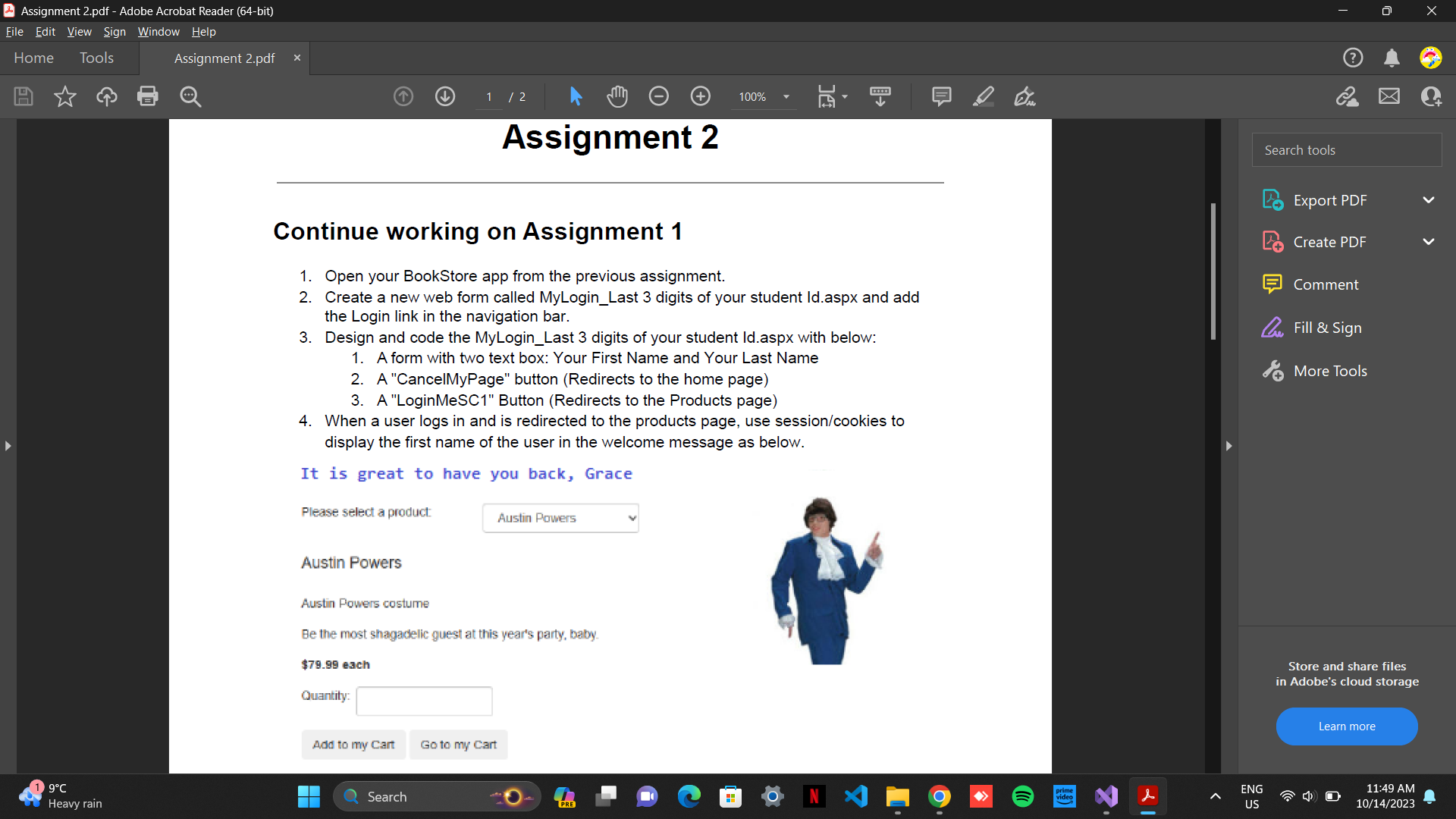Click the Zoom in plus icon

701,96
